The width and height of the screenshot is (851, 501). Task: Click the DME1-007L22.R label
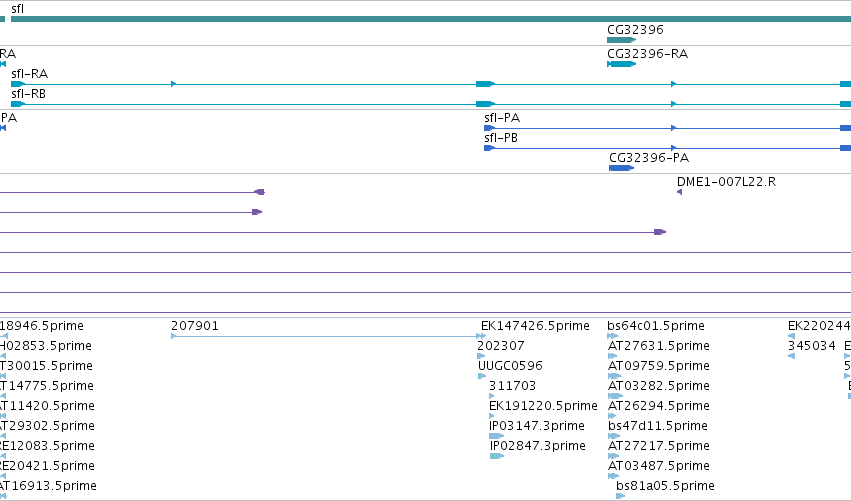click(x=726, y=182)
